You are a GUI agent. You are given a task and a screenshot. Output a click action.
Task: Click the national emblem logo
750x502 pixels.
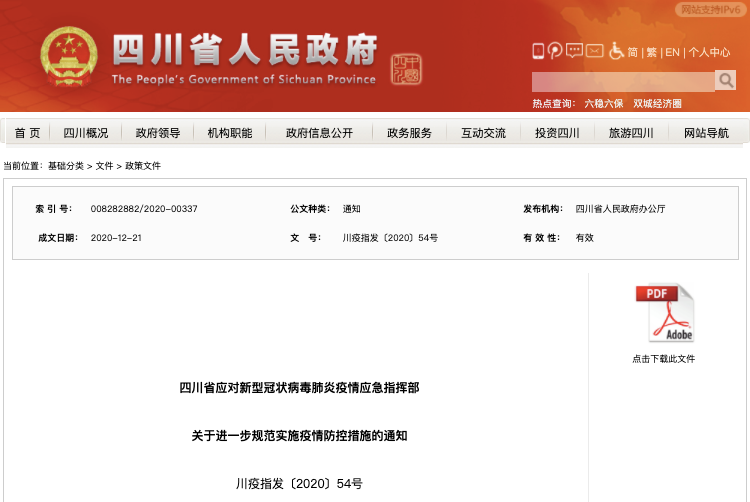coord(69,56)
